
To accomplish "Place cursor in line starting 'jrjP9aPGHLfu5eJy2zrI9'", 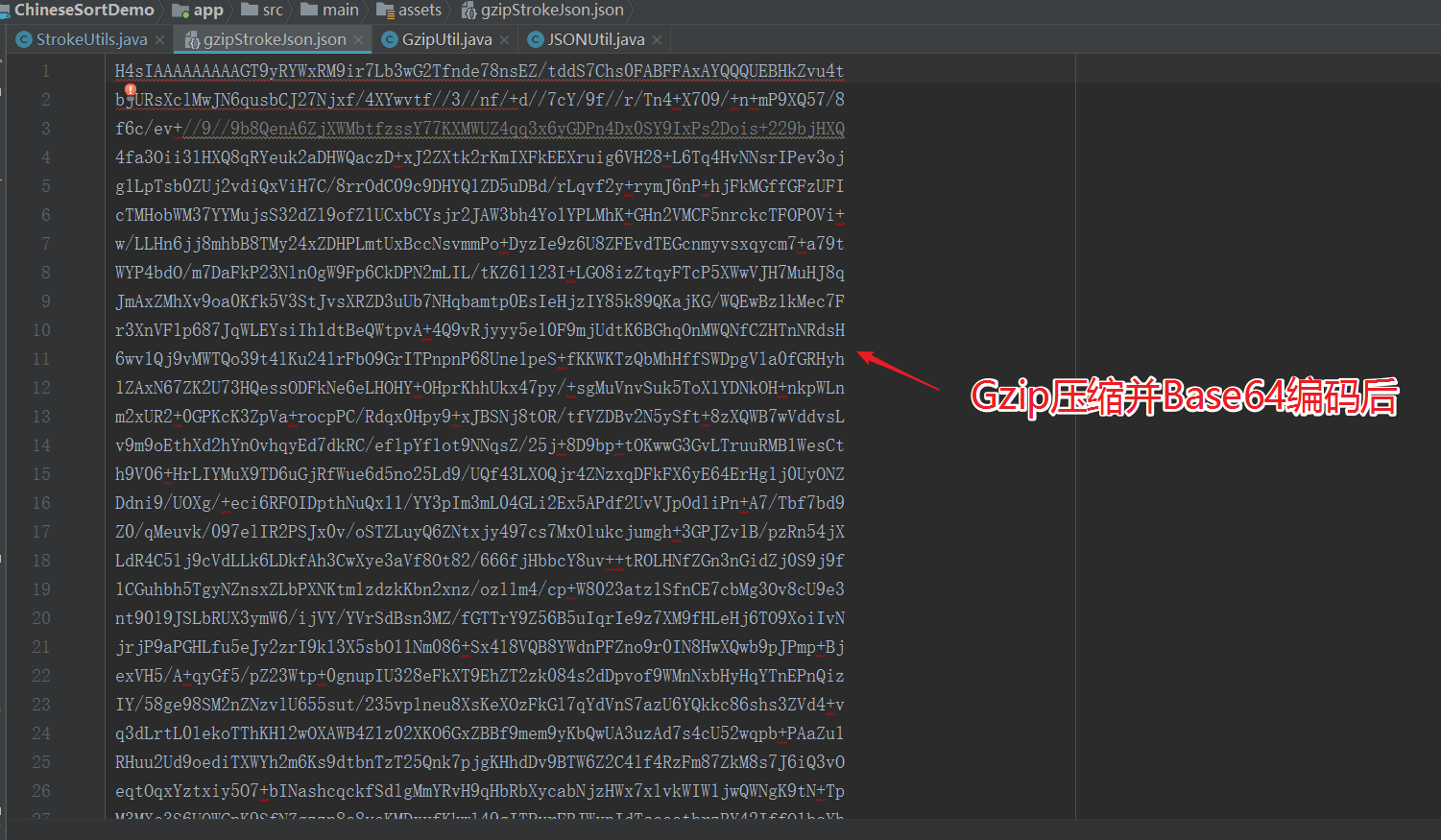I will click(480, 647).
